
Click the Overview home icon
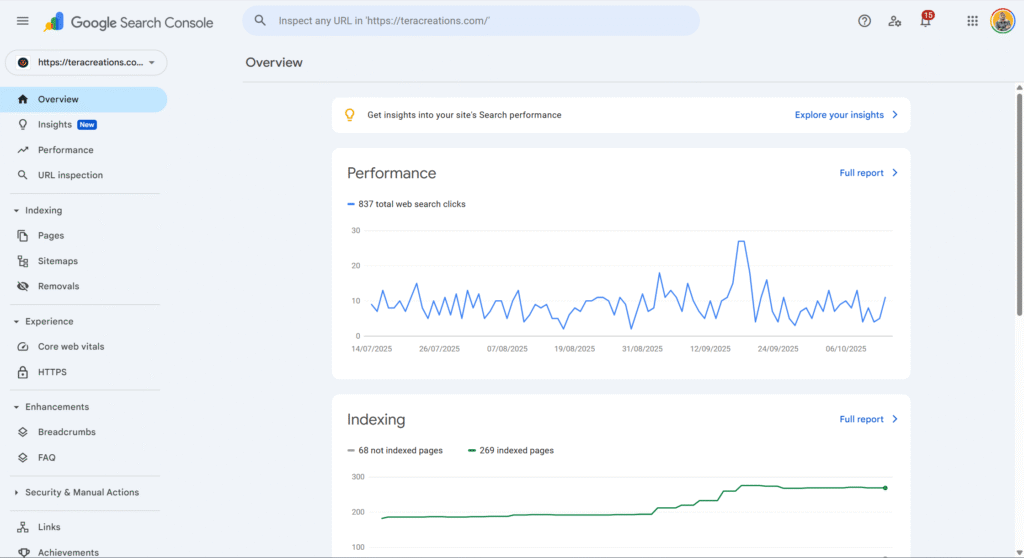(23, 99)
